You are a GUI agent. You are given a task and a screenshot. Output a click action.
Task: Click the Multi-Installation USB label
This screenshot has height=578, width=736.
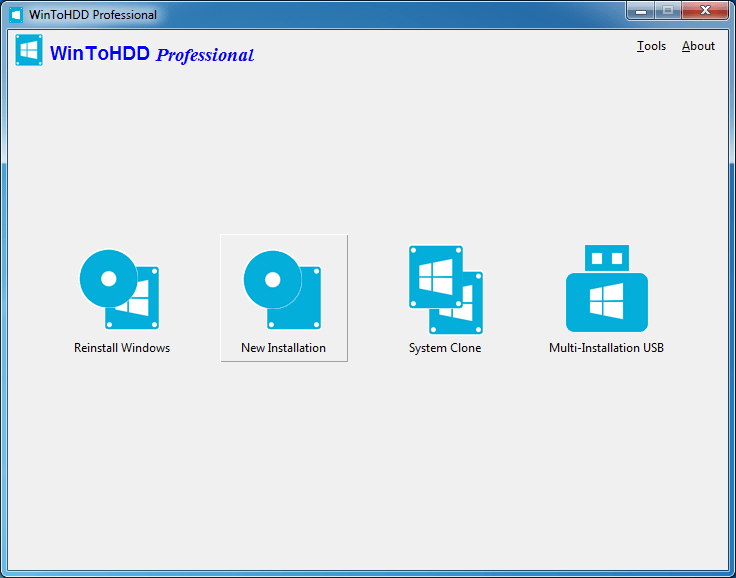point(606,348)
